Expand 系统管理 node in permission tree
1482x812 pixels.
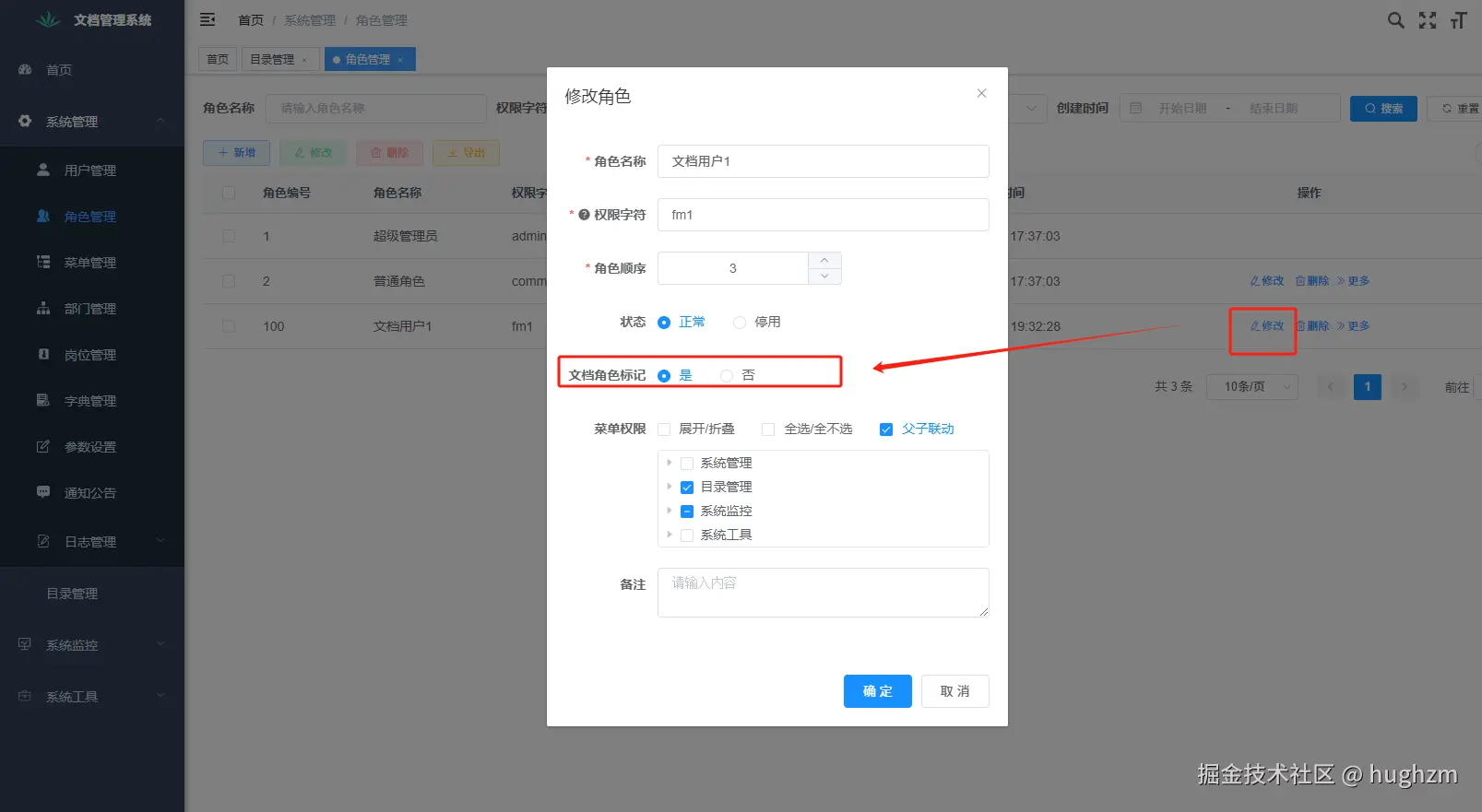670,463
